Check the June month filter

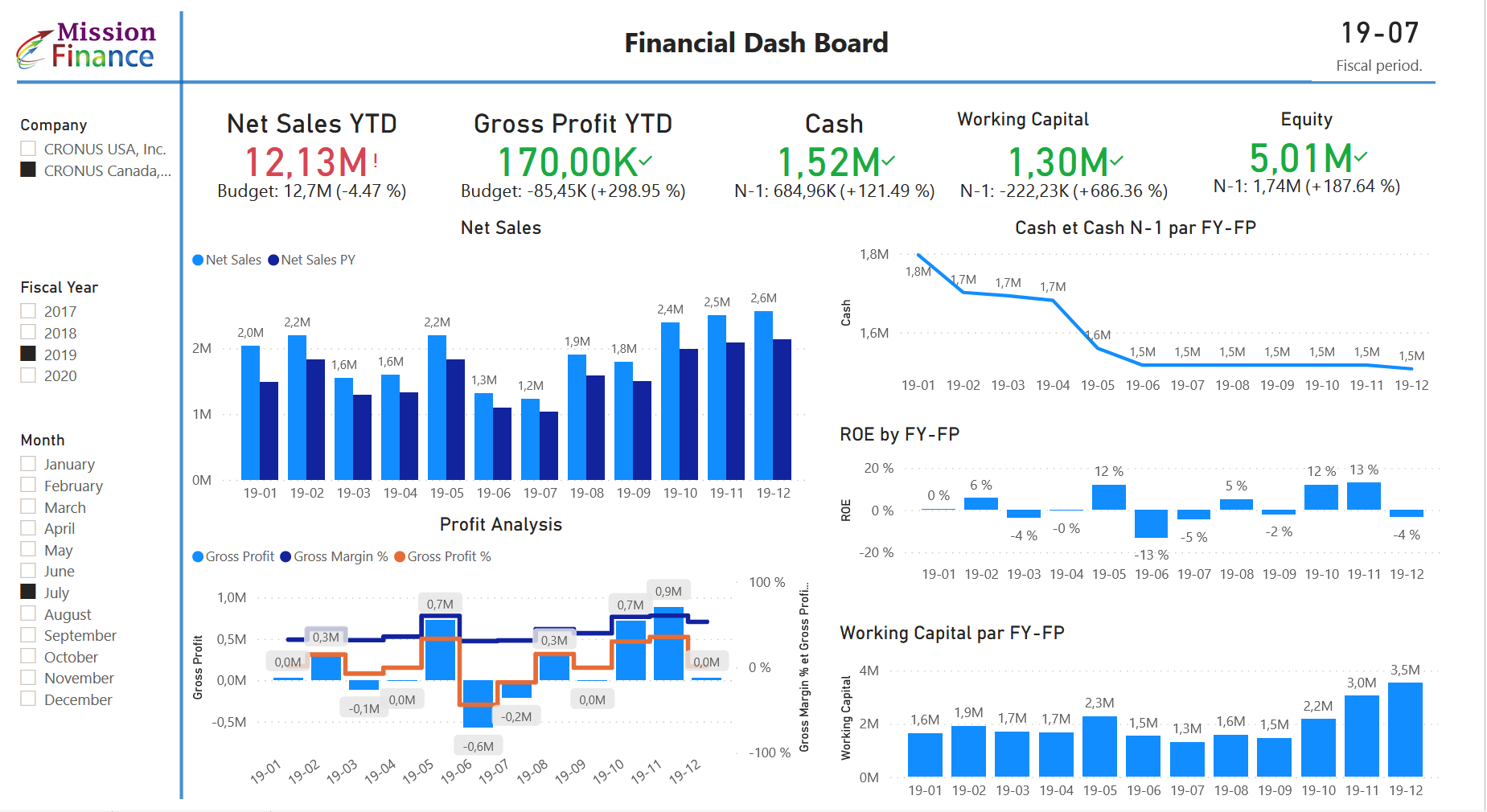tap(28, 571)
